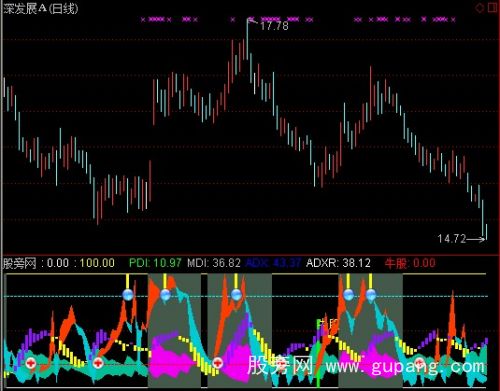Click the rightmost red plus marker
The height and width of the screenshot is (391, 500).
(419, 363)
